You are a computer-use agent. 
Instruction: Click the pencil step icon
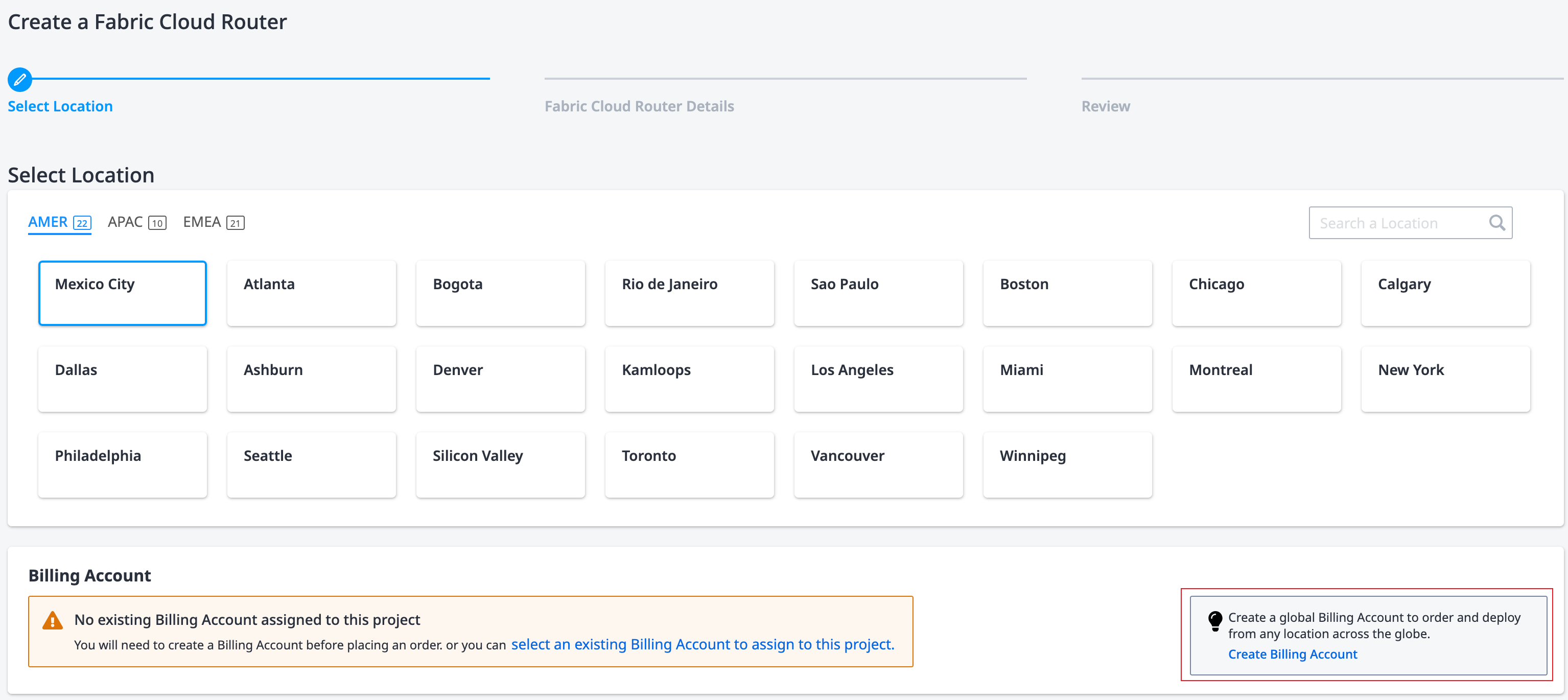19,79
